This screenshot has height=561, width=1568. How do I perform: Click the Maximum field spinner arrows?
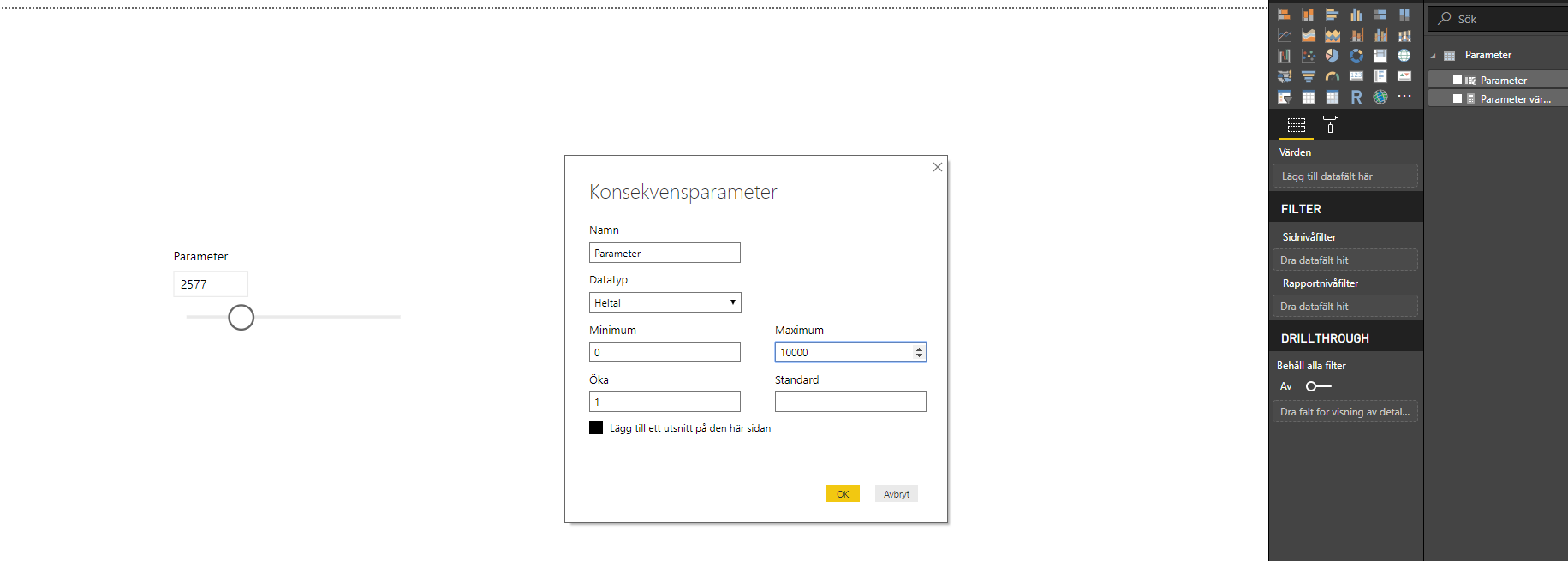[x=919, y=352]
